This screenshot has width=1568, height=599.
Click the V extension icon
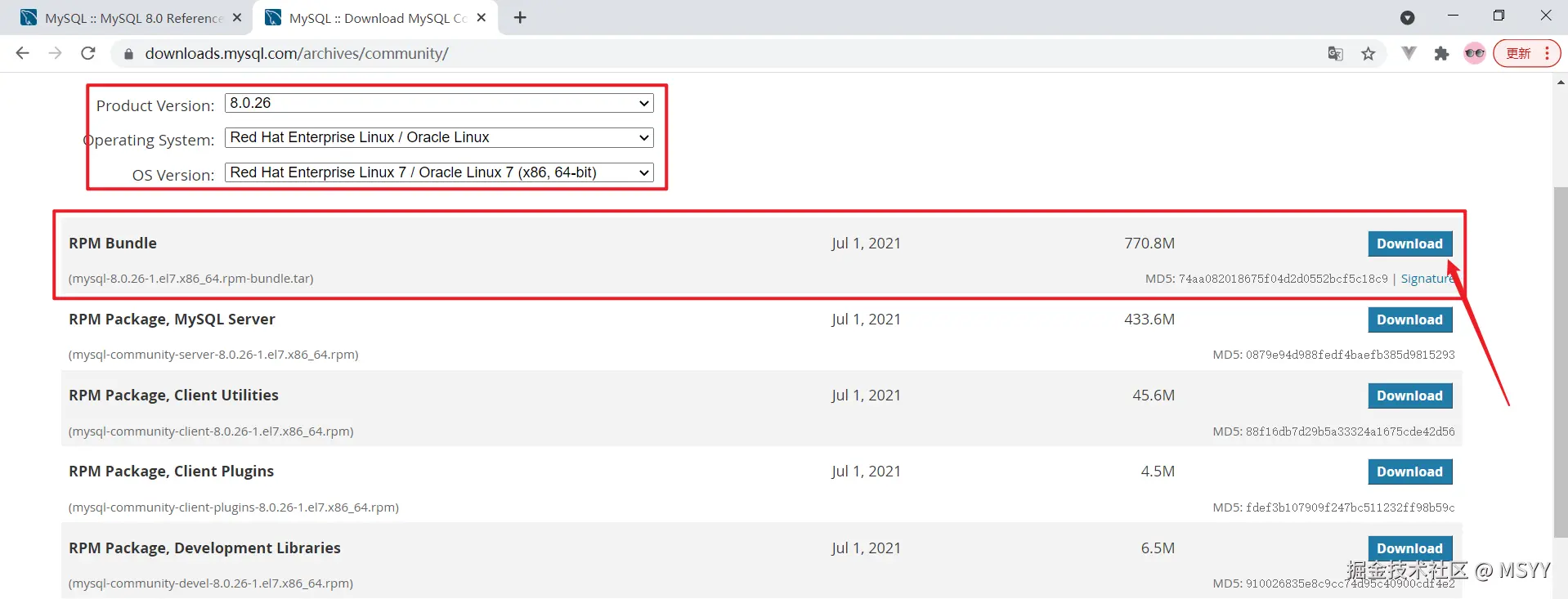pyautogui.click(x=1409, y=53)
